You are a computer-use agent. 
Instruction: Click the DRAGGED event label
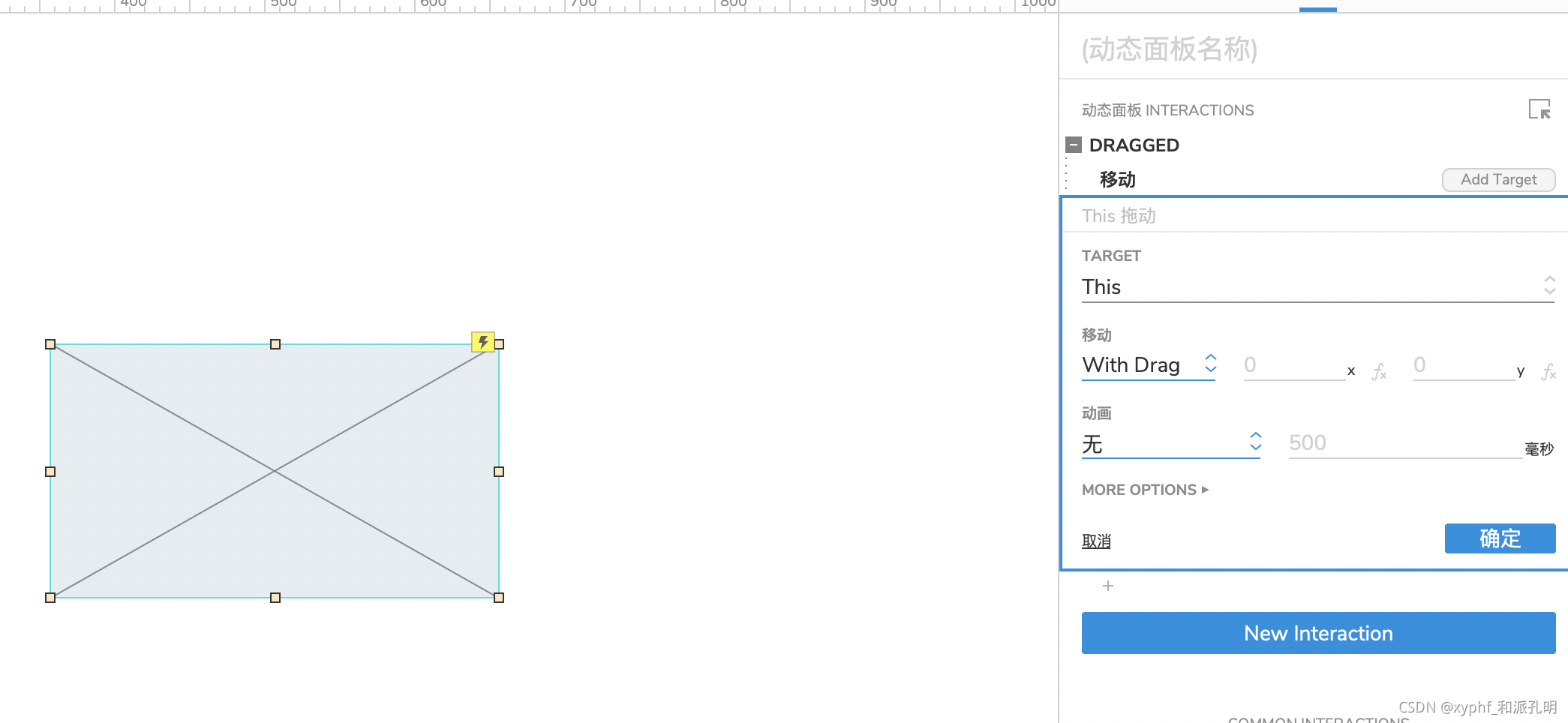click(1134, 145)
